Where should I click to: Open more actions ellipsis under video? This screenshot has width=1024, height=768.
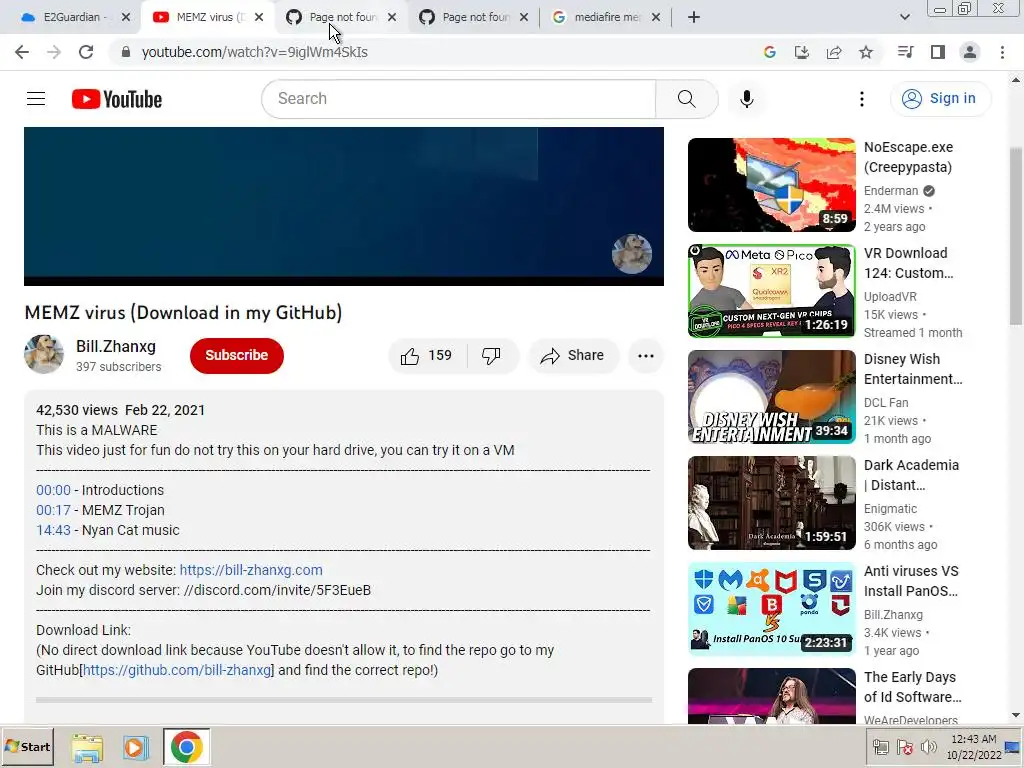click(646, 356)
